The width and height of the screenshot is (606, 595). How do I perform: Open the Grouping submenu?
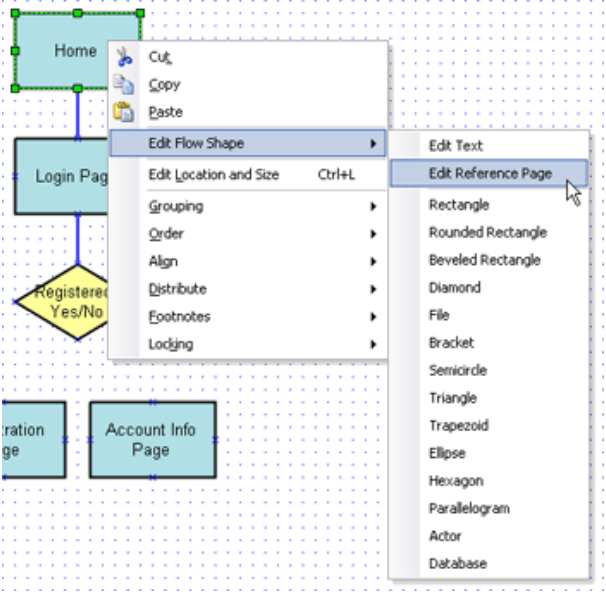tap(176, 206)
